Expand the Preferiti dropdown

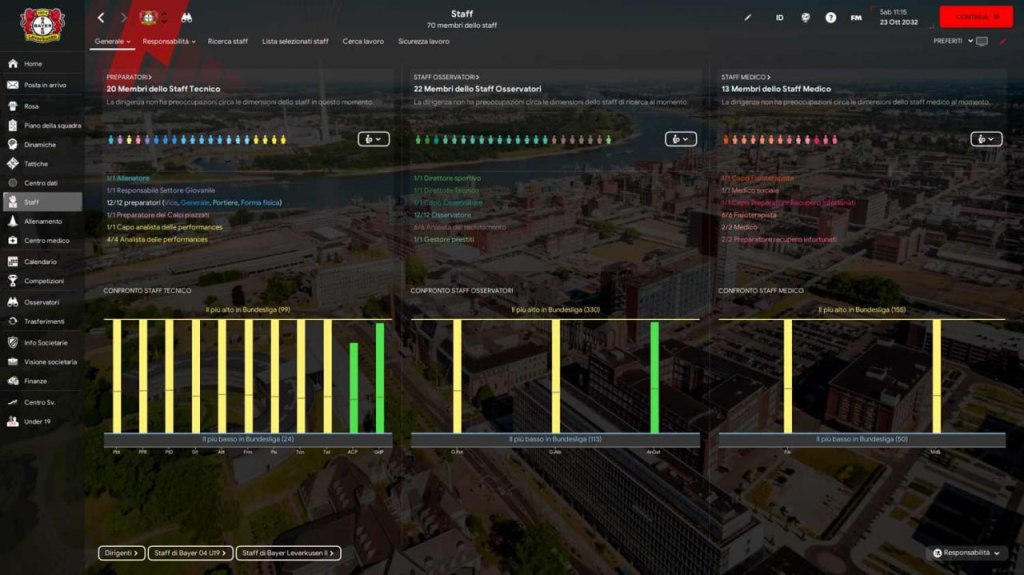(953, 41)
